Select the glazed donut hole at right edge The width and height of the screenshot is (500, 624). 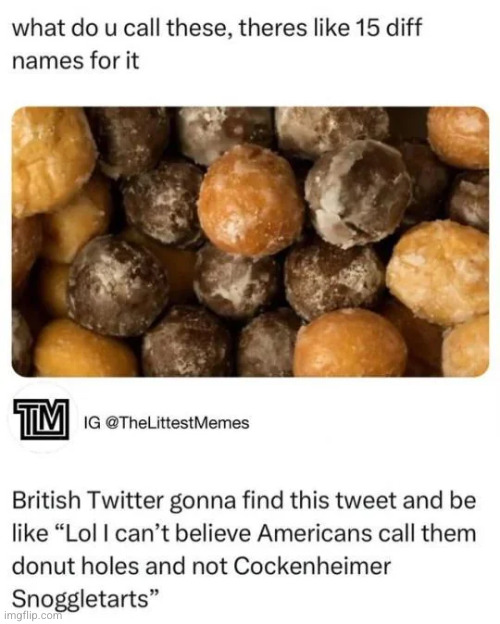(438, 272)
